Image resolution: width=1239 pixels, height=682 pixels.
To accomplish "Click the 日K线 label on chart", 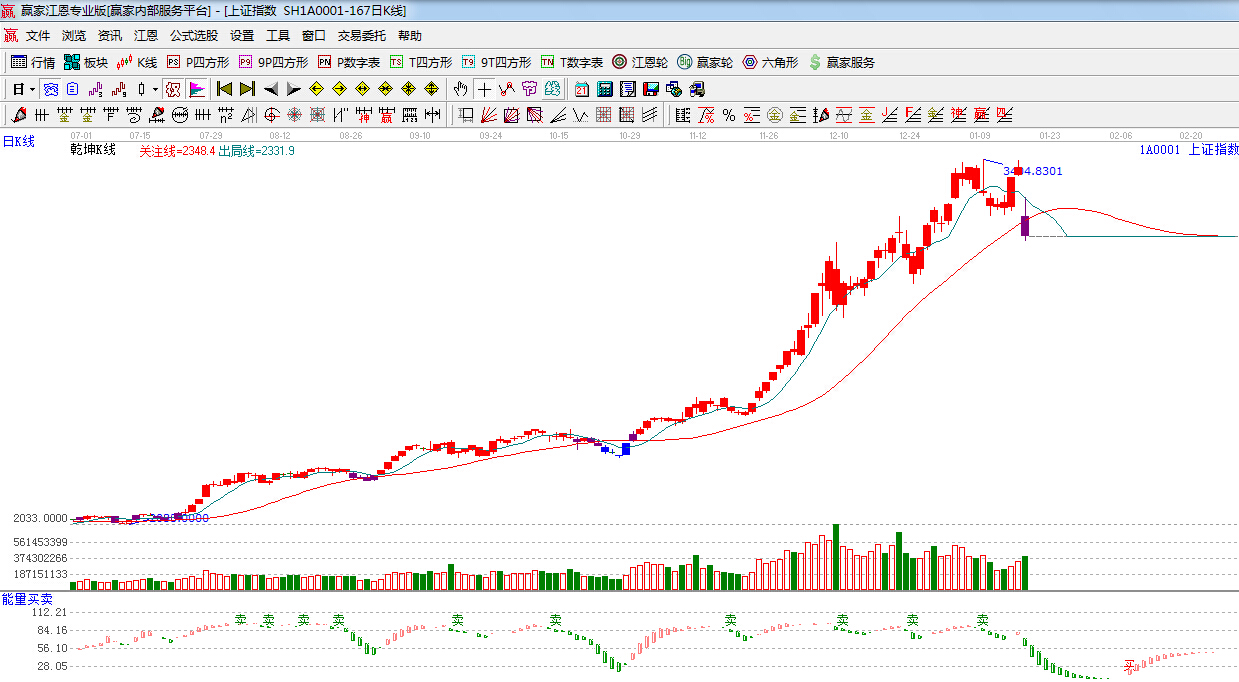I will click(18, 142).
